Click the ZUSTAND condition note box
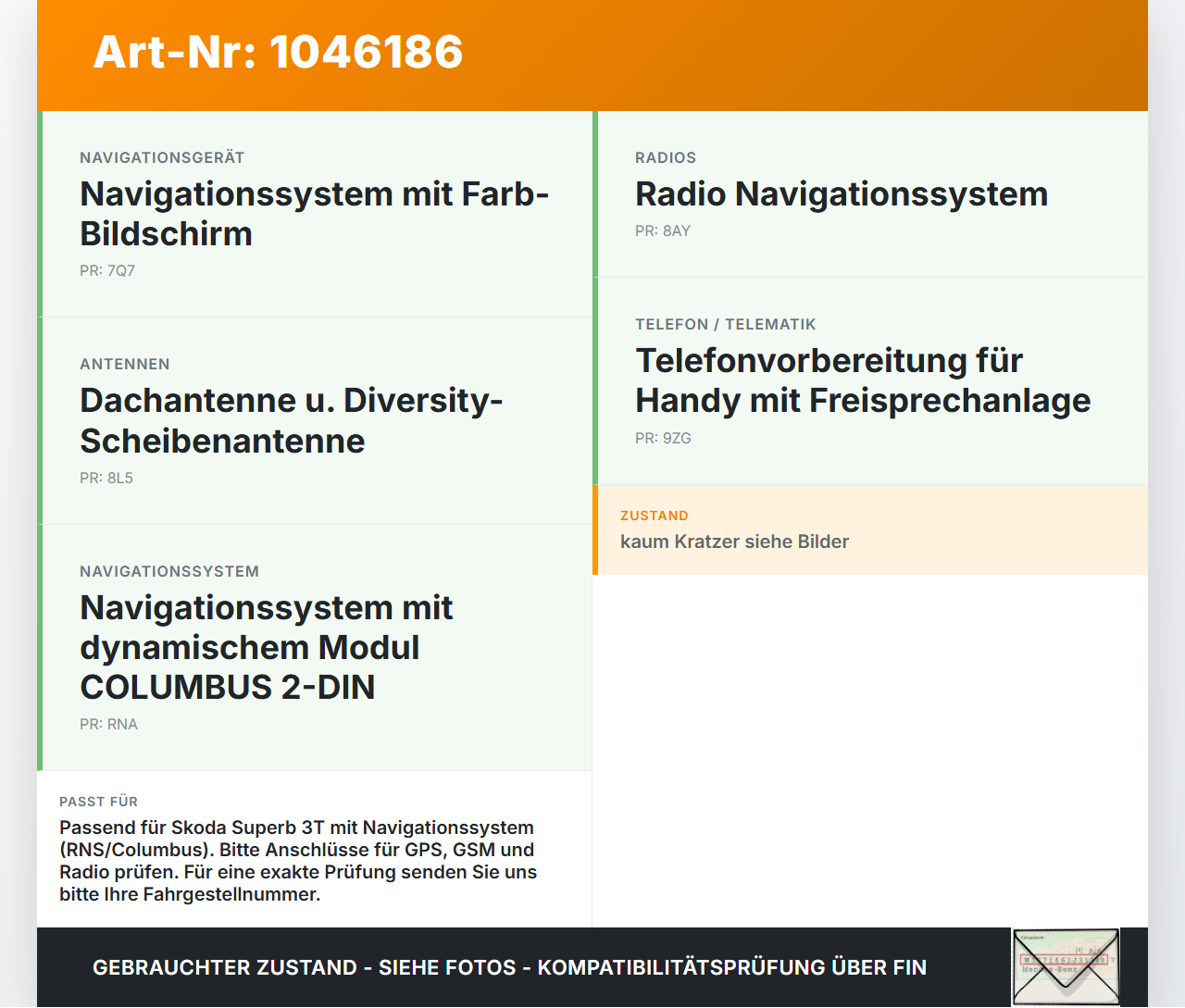 tap(870, 529)
